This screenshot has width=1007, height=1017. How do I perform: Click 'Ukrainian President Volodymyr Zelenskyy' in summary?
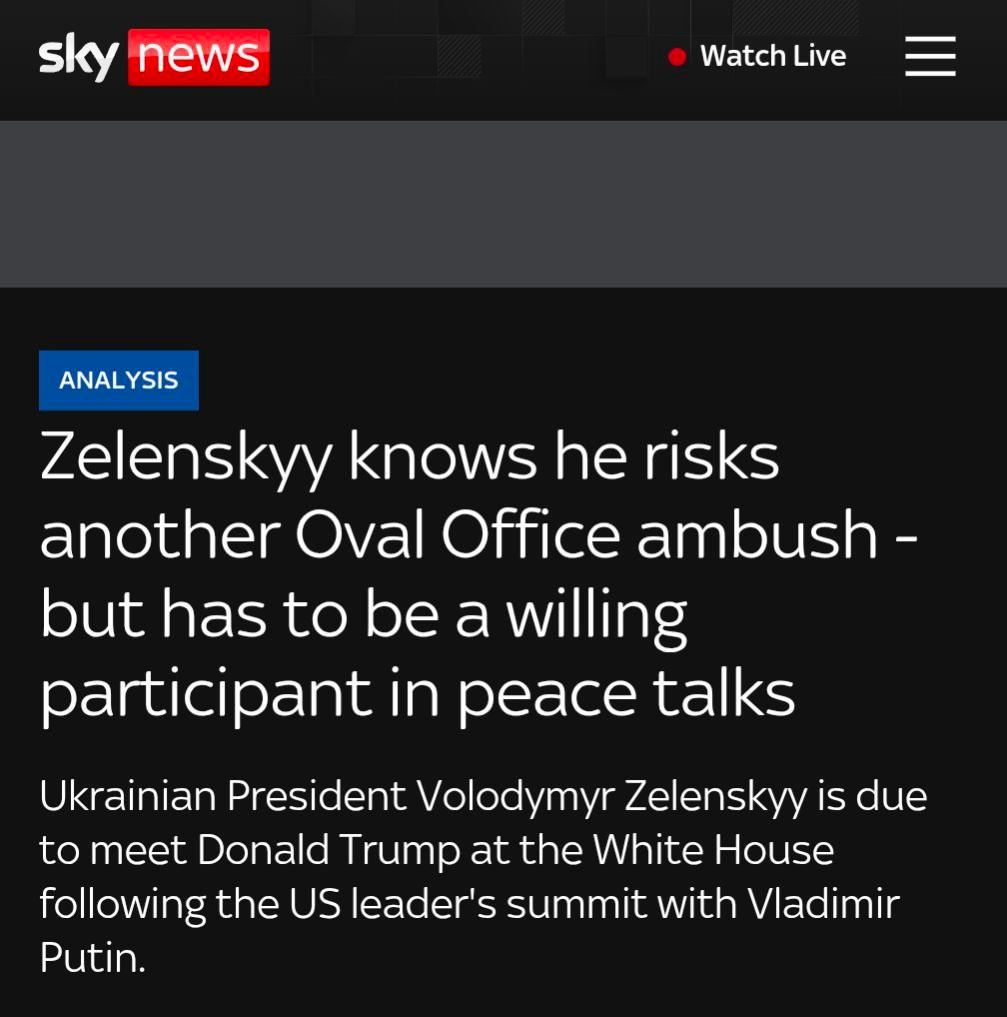click(x=423, y=797)
